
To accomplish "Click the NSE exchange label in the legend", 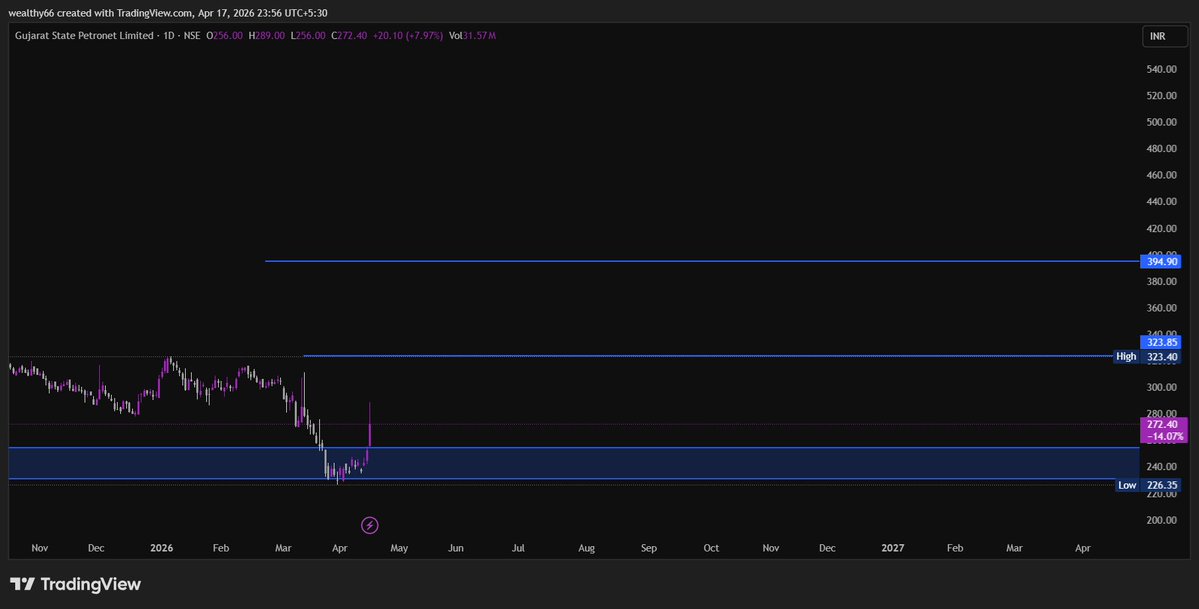I will click(x=193, y=34).
